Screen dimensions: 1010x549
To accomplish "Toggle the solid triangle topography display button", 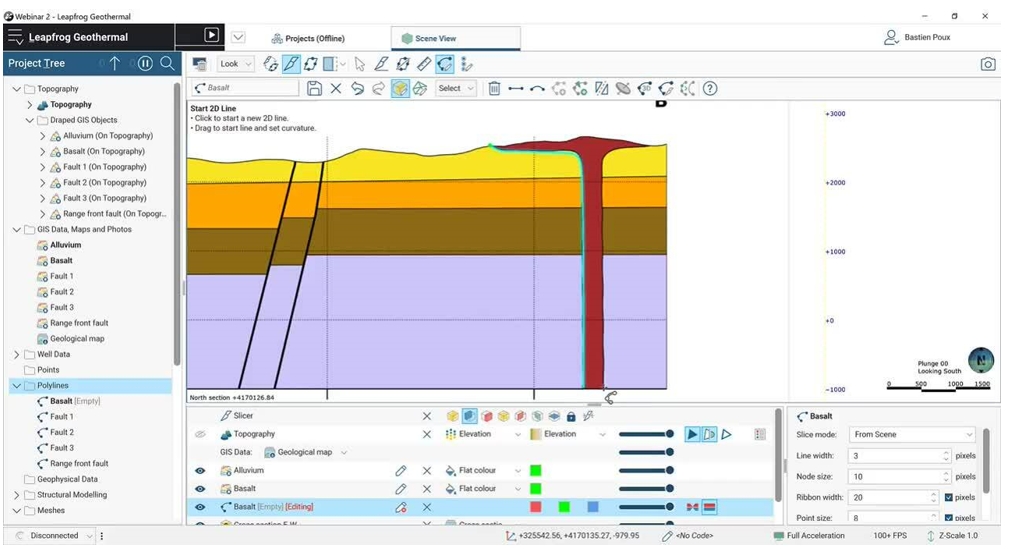I will (692, 434).
